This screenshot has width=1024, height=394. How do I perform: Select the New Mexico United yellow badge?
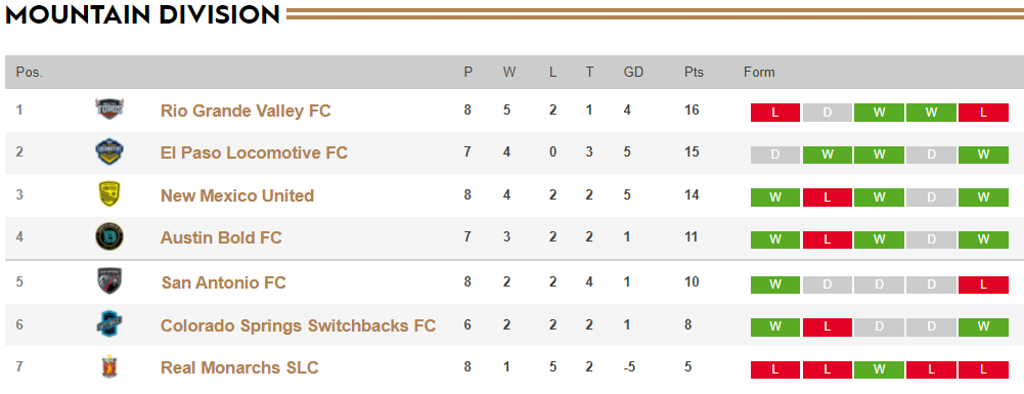point(109,195)
